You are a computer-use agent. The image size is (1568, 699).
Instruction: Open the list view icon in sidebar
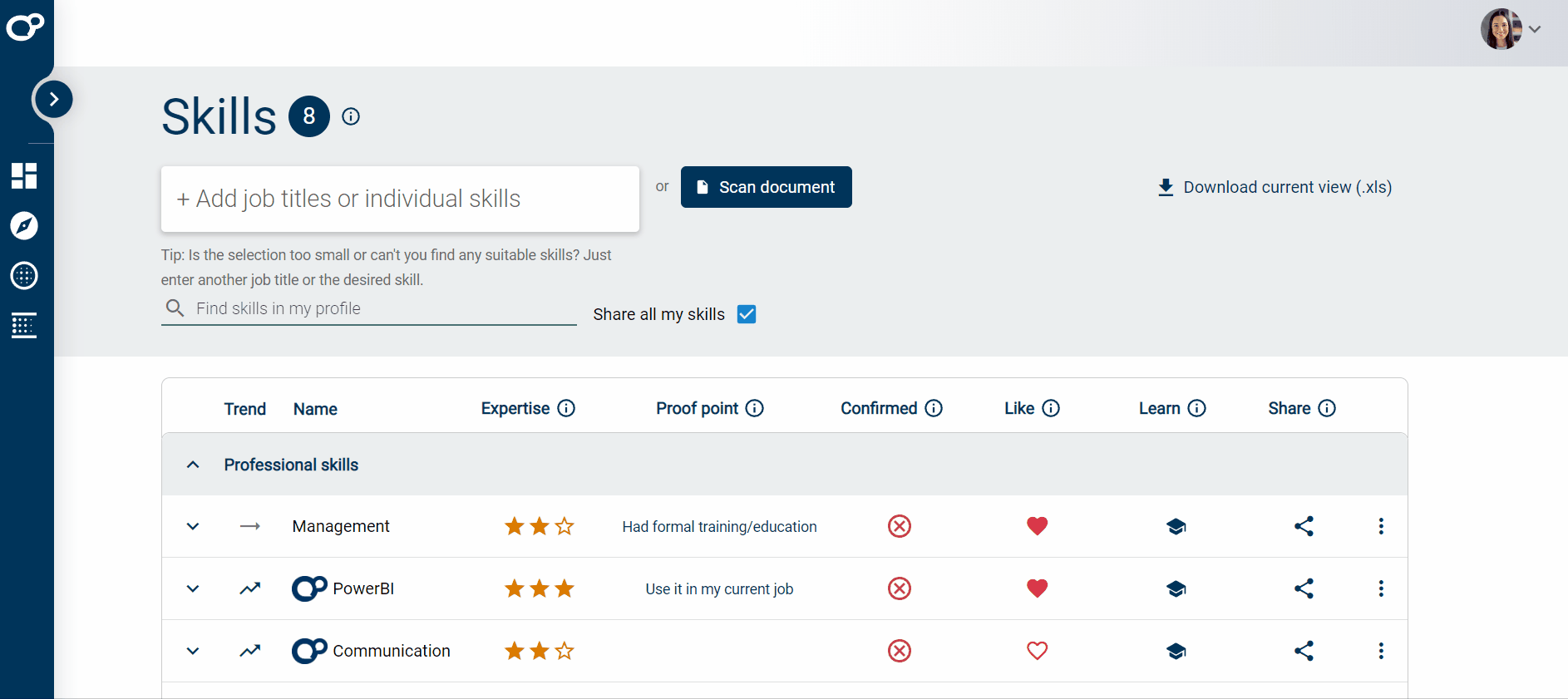[x=24, y=326]
